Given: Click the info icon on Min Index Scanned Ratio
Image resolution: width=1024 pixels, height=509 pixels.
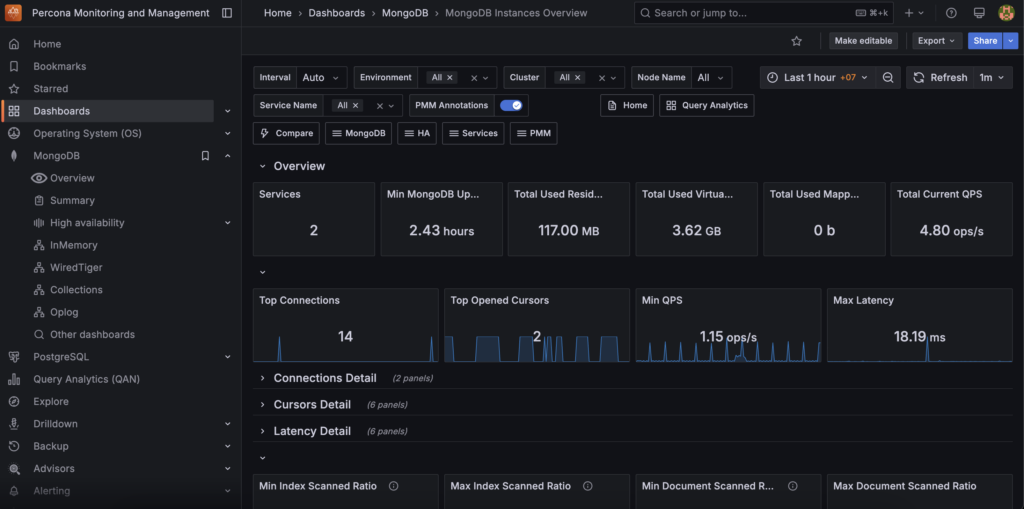Looking at the screenshot, I should pyautogui.click(x=393, y=486).
